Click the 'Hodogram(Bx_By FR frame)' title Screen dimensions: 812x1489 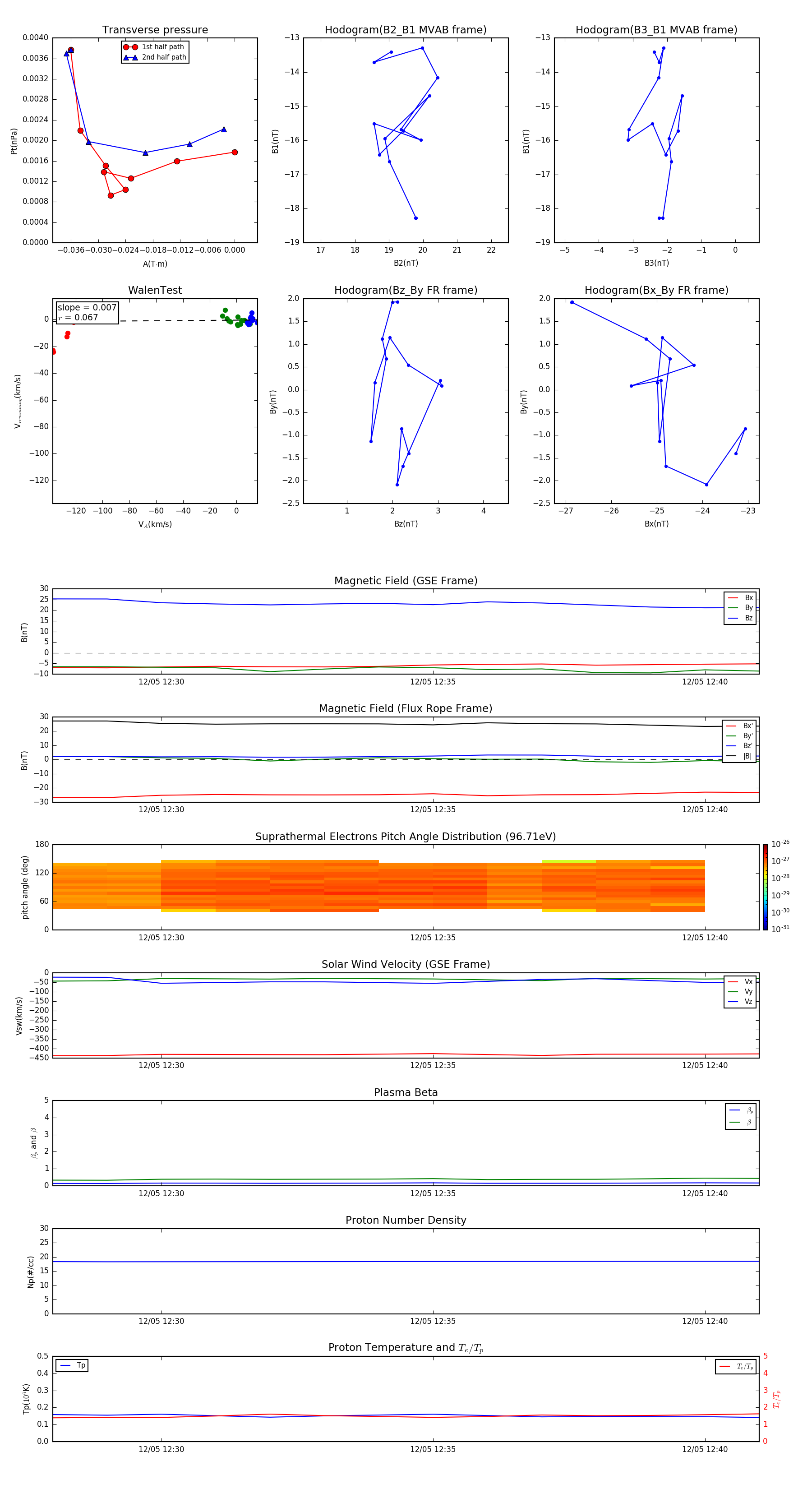coord(656,290)
